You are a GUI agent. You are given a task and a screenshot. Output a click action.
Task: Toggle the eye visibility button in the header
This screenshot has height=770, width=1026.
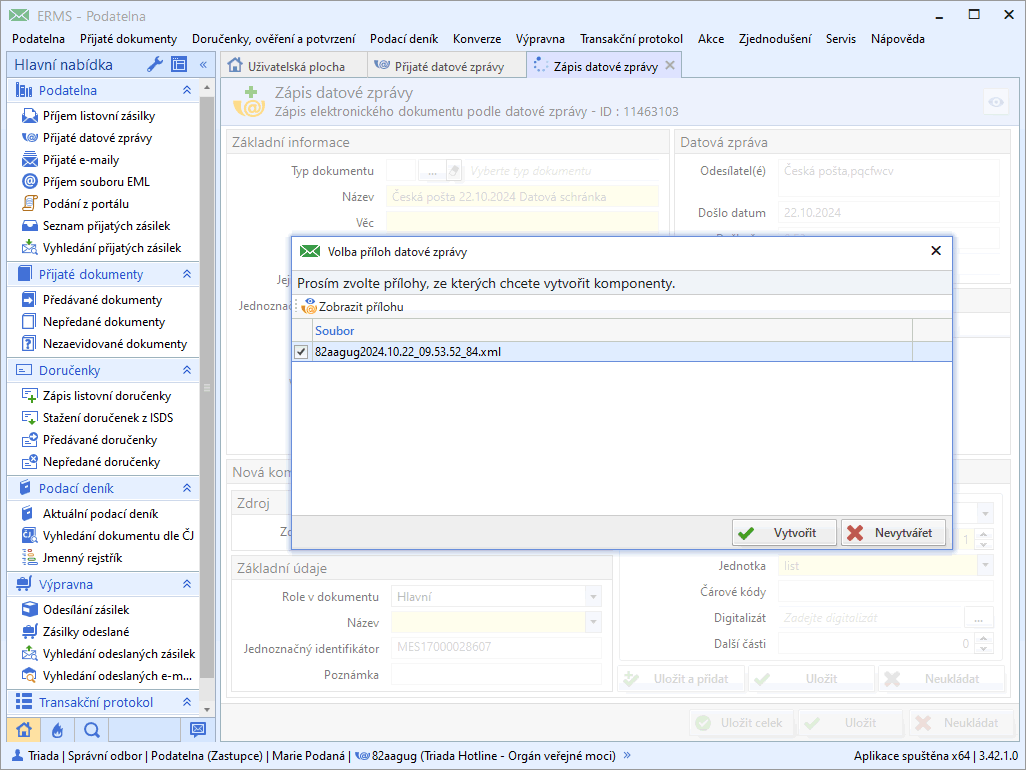pos(995,102)
